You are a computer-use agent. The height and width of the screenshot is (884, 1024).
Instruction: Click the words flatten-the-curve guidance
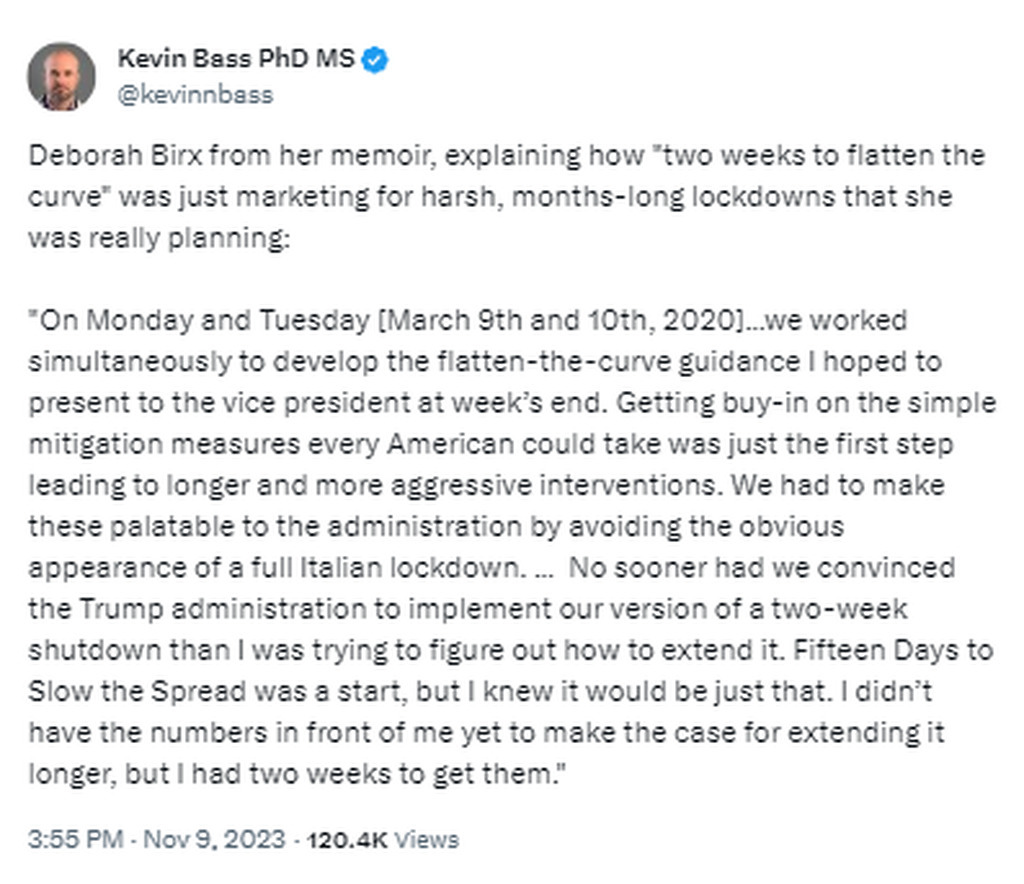tap(619, 362)
